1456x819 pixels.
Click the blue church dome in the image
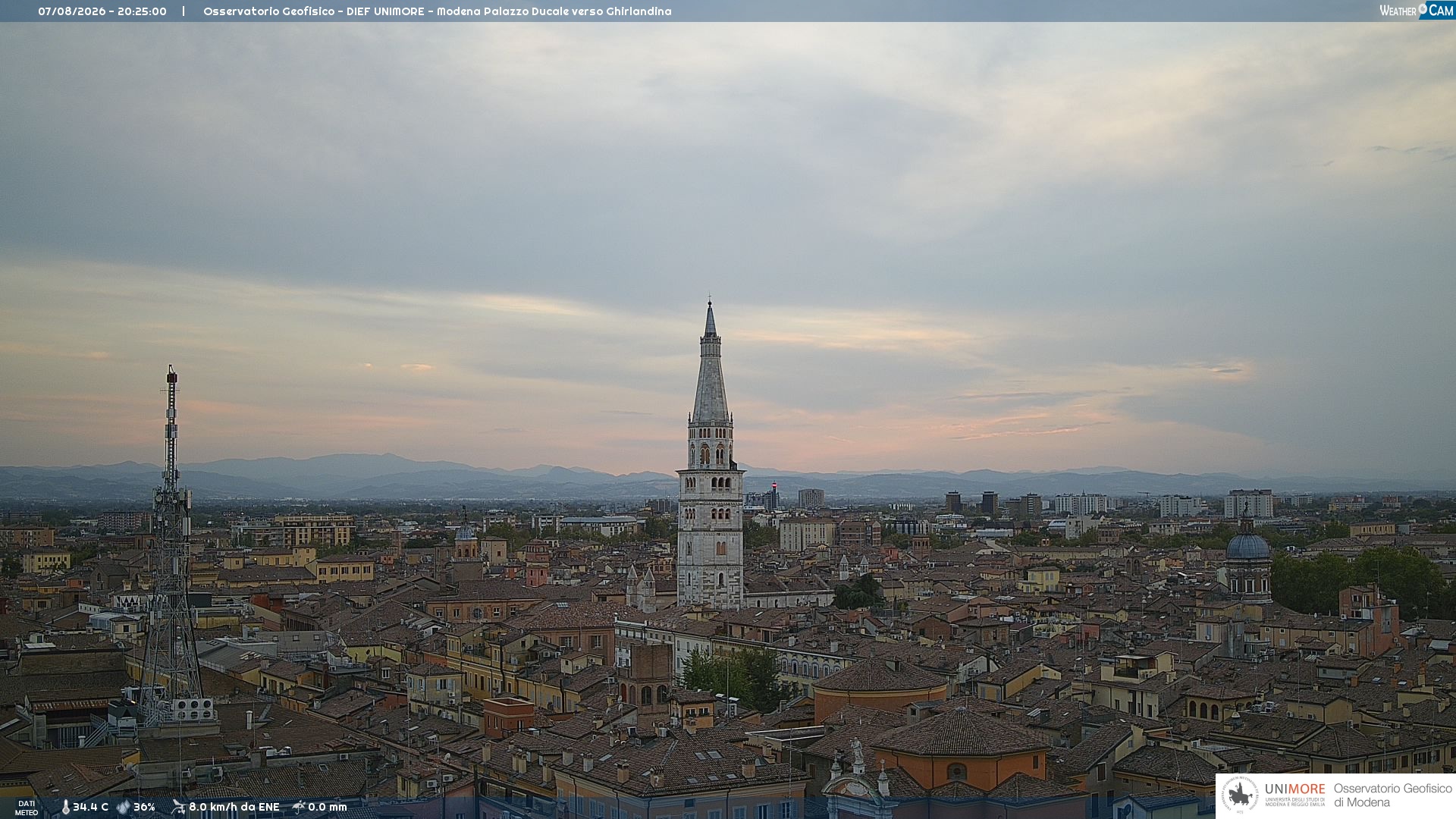(1247, 546)
